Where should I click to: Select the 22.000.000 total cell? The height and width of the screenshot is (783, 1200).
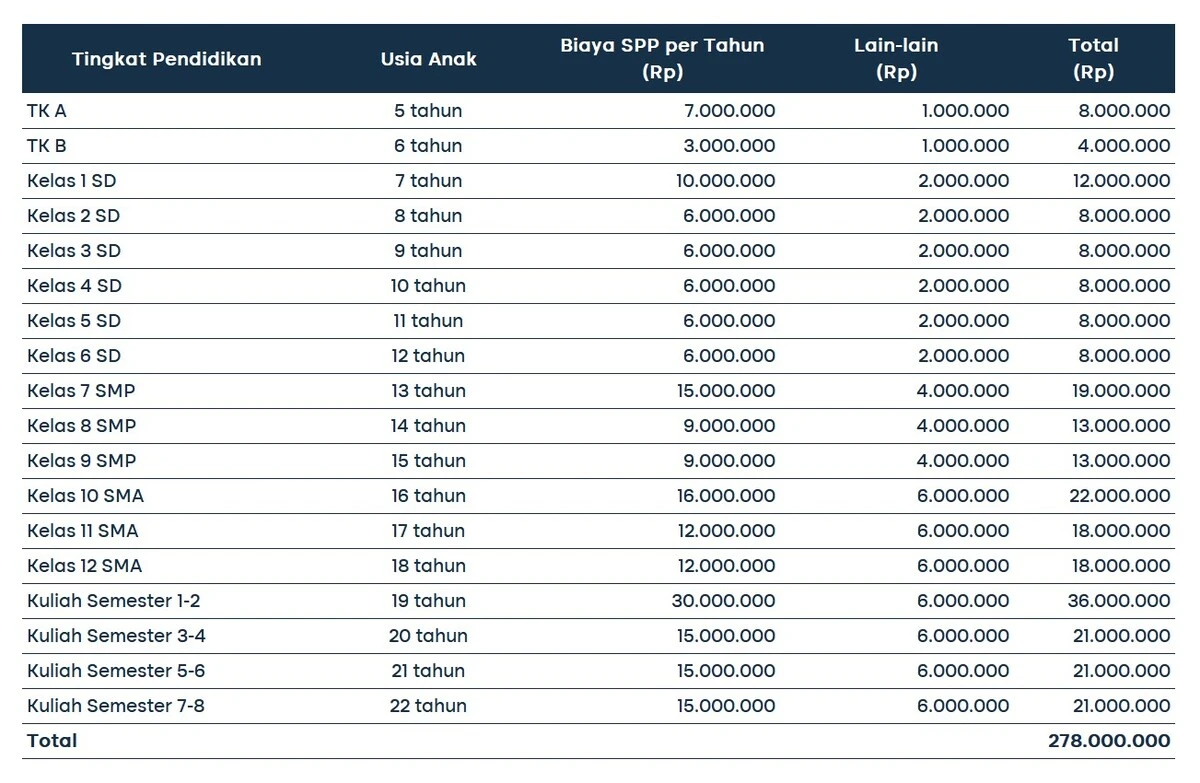pyautogui.click(x=1121, y=496)
